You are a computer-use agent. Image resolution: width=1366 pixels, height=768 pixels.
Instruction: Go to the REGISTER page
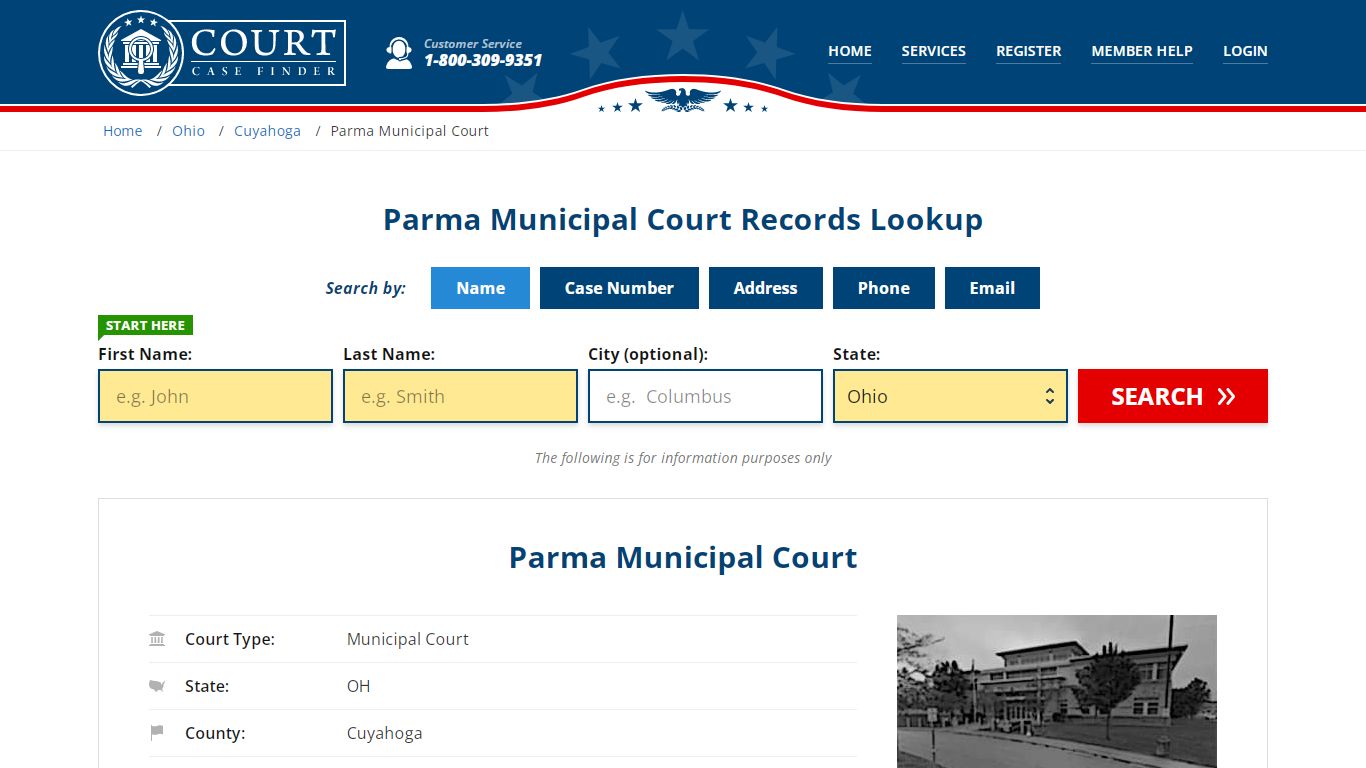point(1029,51)
